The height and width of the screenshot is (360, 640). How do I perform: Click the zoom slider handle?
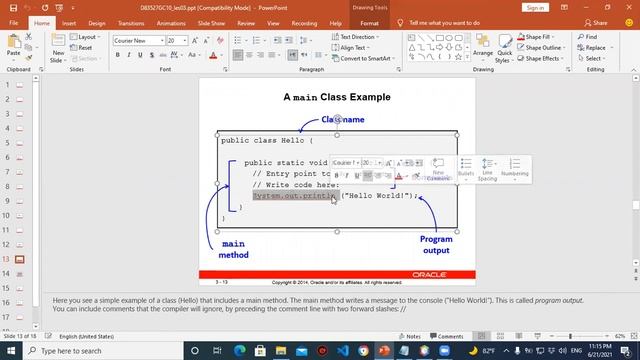(570, 336)
